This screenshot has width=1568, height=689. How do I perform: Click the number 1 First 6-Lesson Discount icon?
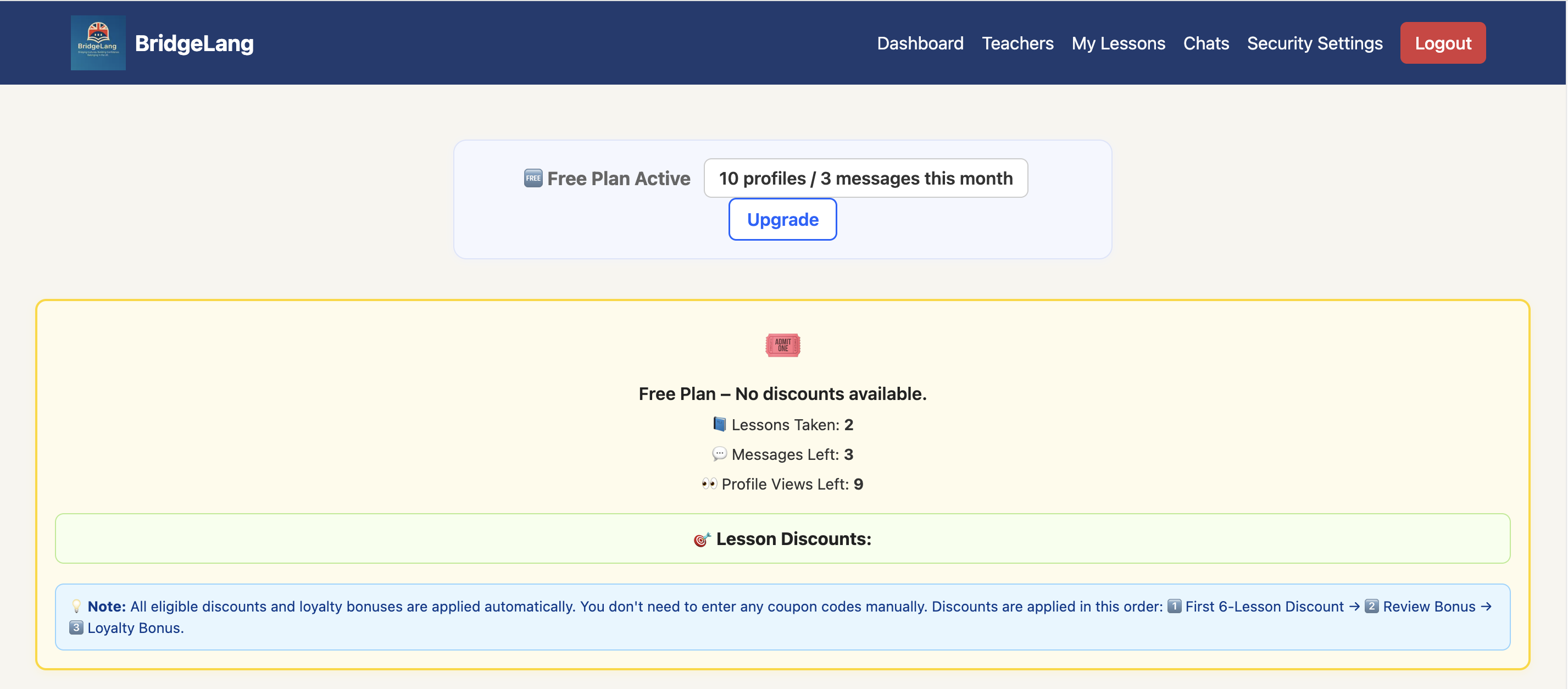click(1174, 606)
